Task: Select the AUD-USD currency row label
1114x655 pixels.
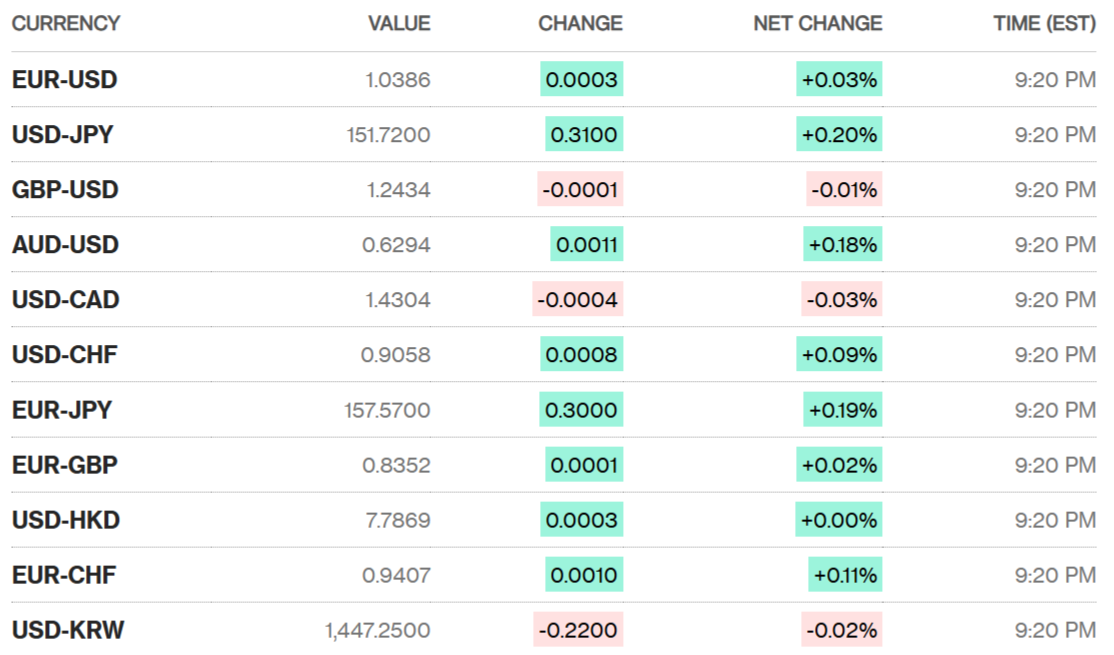Action: point(65,245)
